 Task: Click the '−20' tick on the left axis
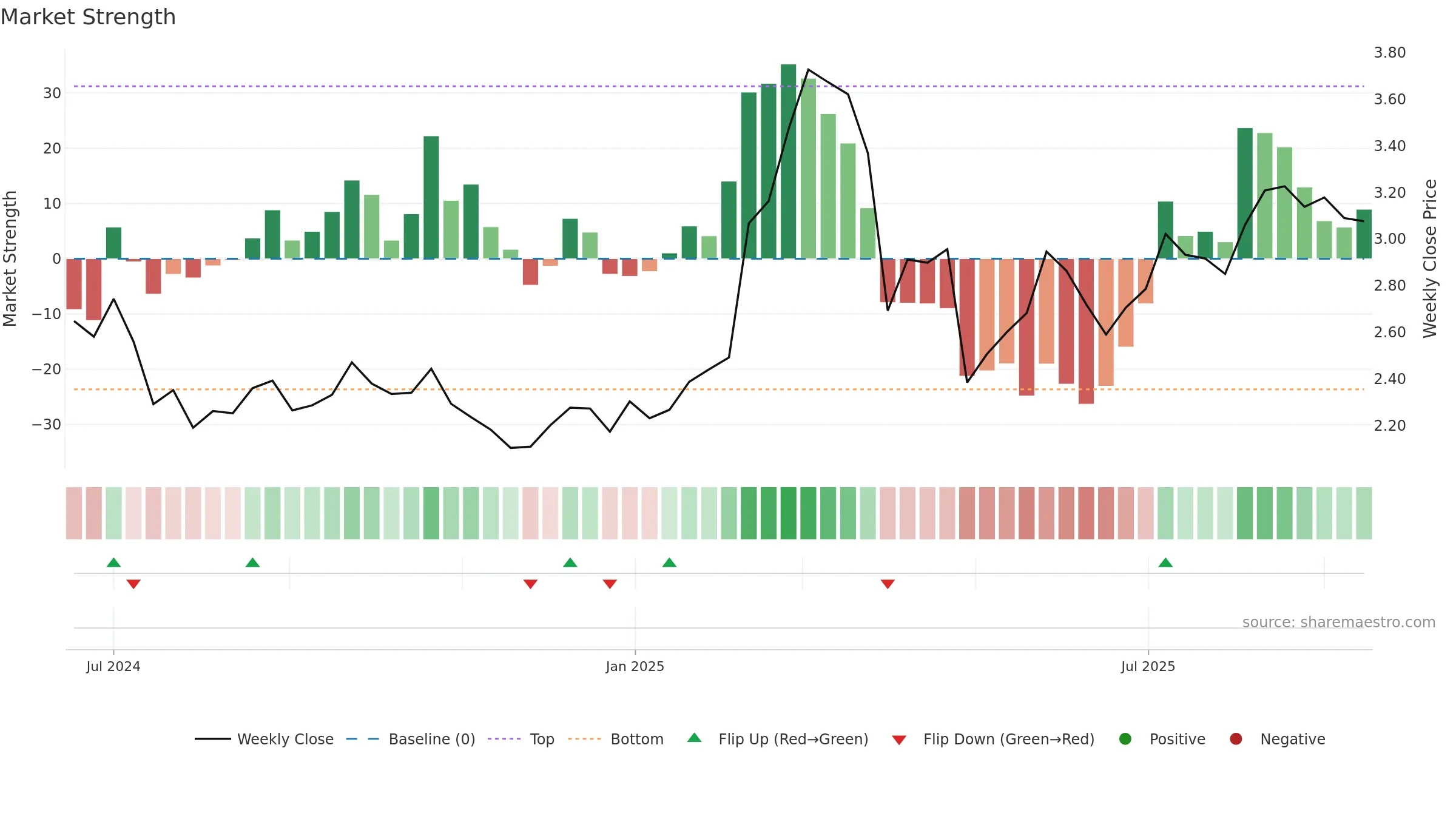point(47,369)
